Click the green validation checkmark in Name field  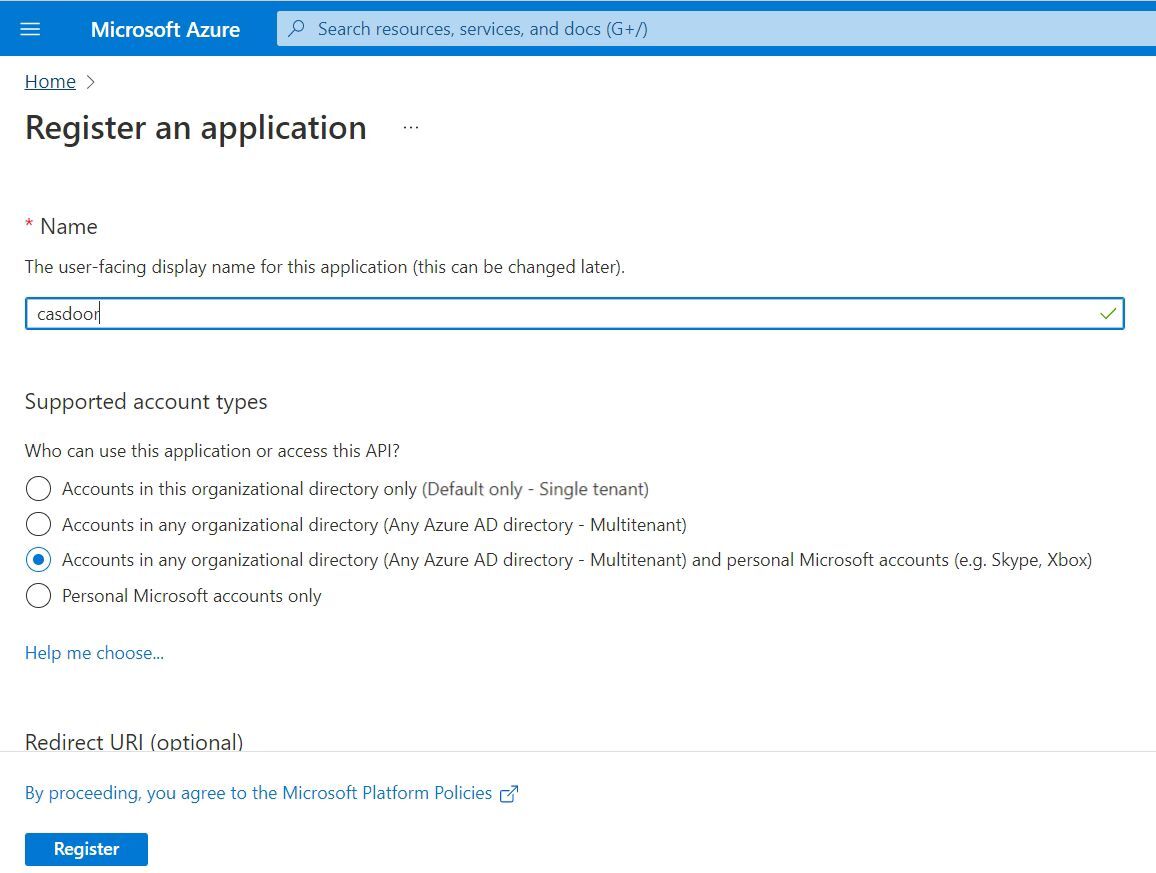click(1107, 314)
